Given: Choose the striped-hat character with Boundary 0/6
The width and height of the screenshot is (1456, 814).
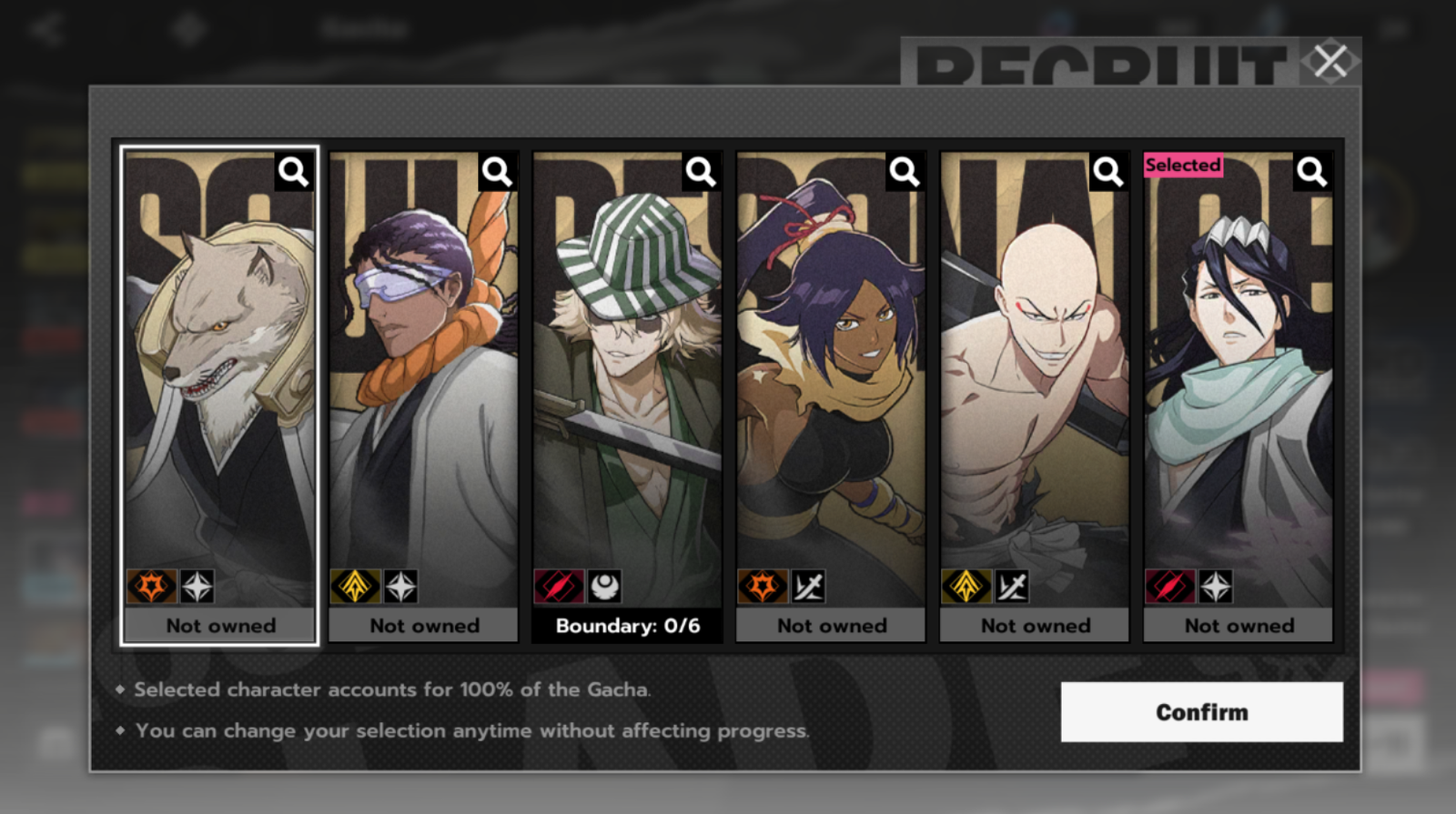Looking at the screenshot, I should 627,396.
